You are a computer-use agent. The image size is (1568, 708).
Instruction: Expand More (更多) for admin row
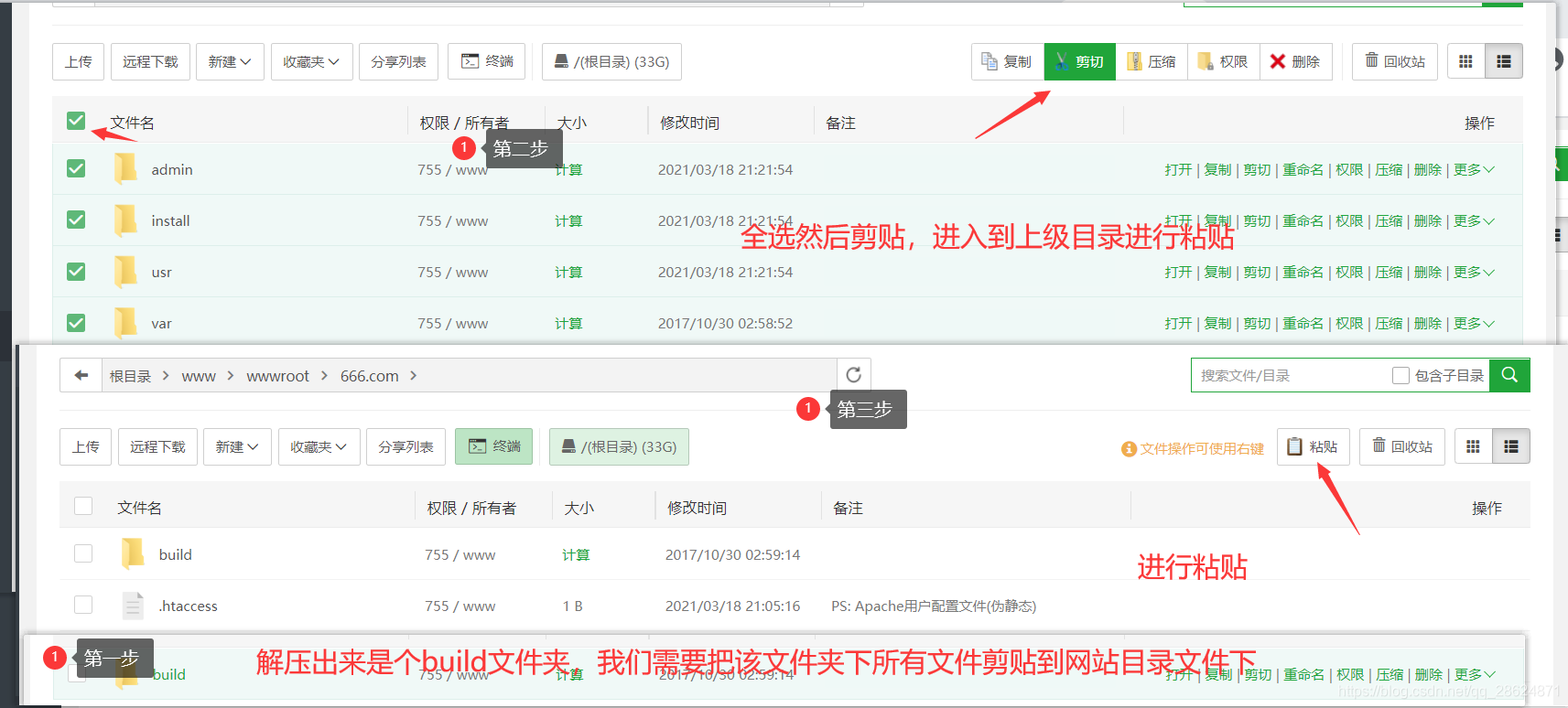tap(1474, 169)
